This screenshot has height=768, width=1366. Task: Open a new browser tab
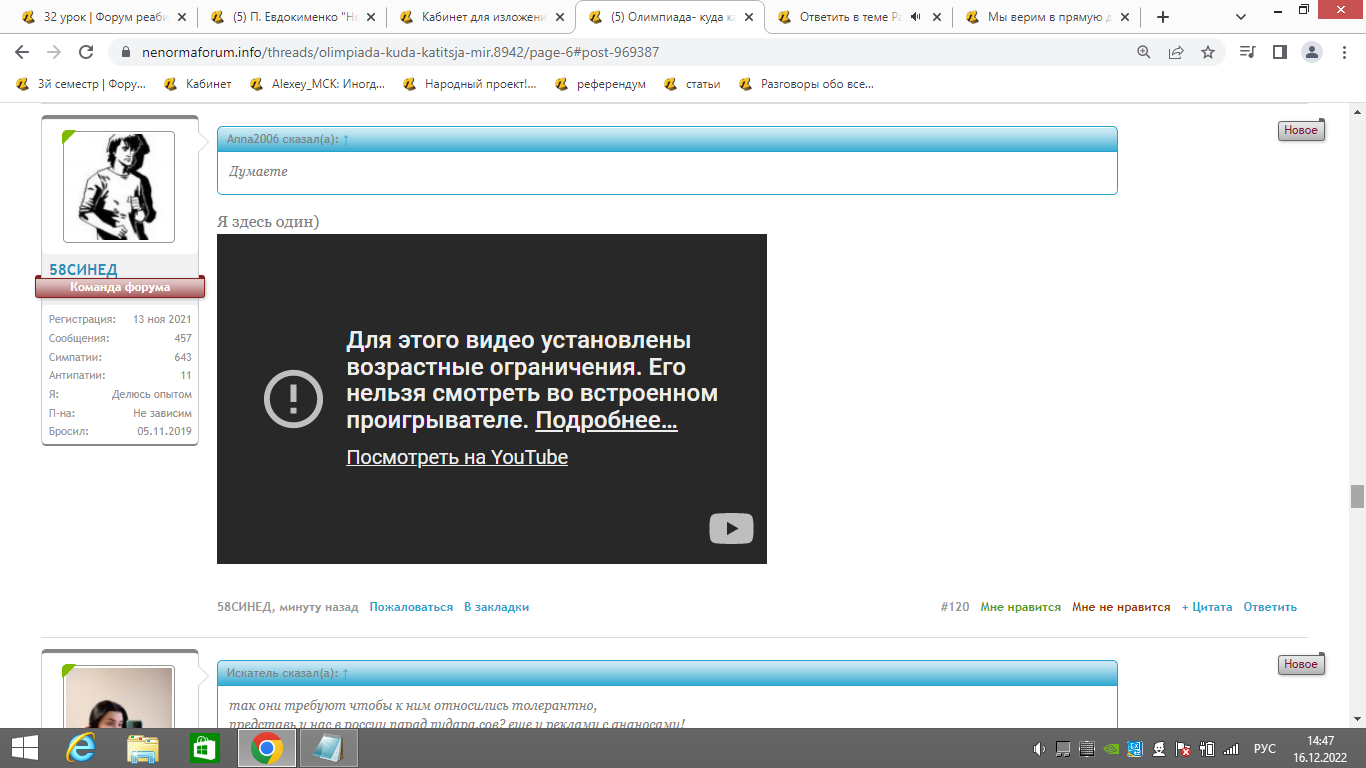tap(1163, 17)
